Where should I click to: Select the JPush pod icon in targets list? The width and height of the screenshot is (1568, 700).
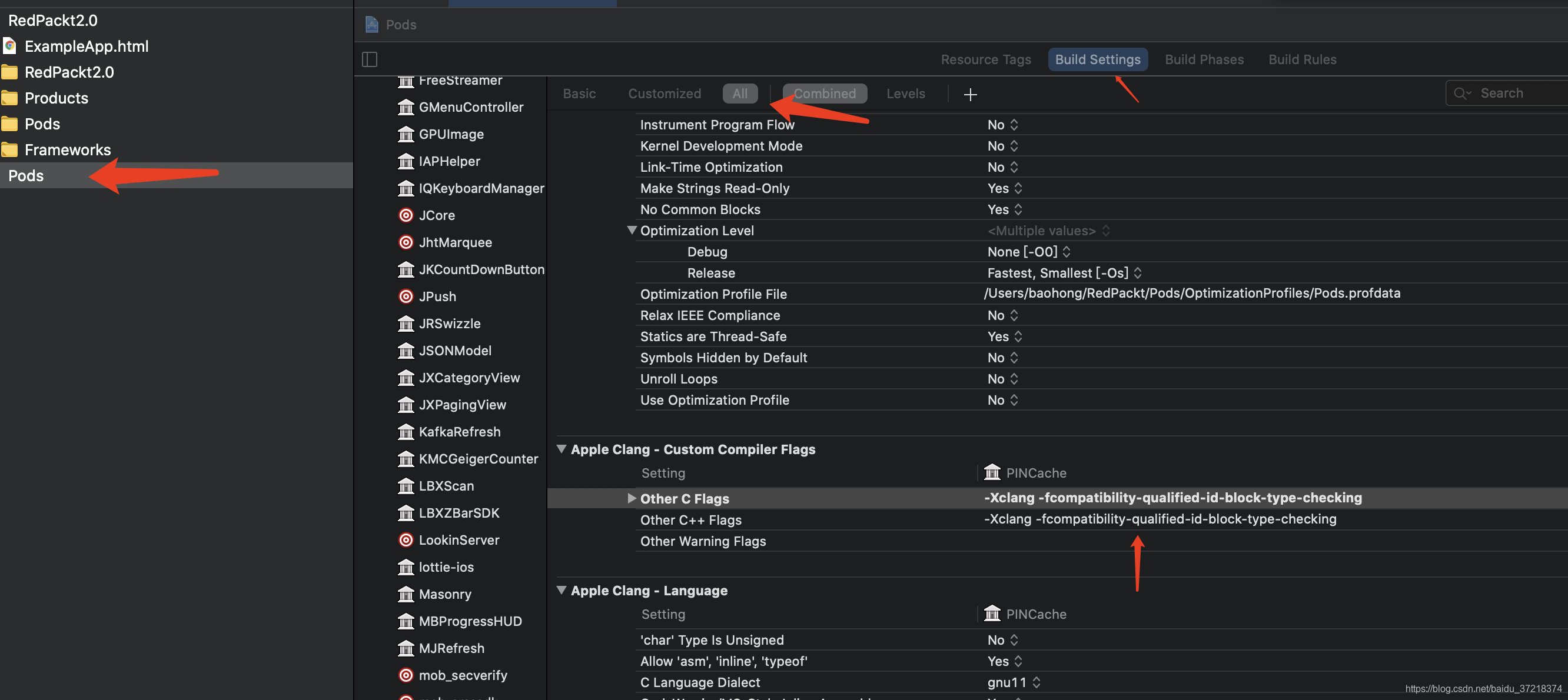pyautogui.click(x=406, y=296)
